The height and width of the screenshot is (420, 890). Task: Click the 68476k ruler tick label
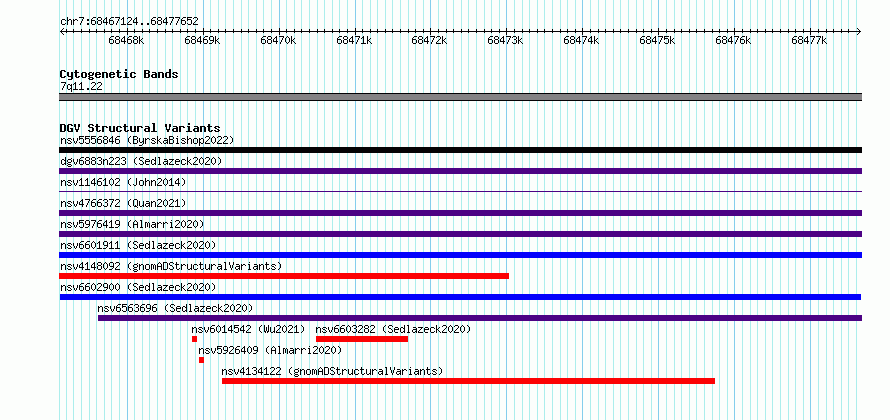[733, 40]
